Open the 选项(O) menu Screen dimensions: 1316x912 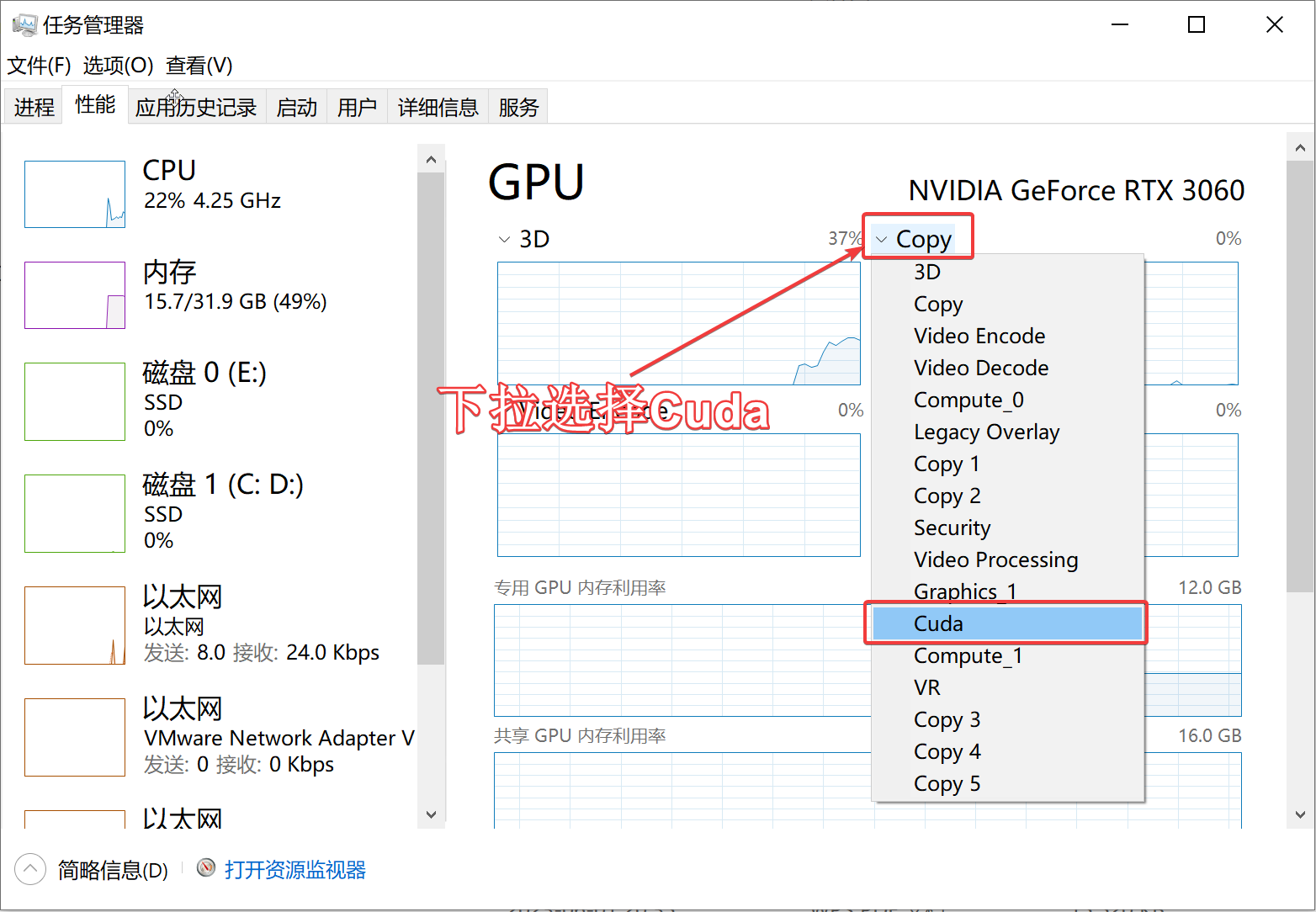(x=118, y=65)
